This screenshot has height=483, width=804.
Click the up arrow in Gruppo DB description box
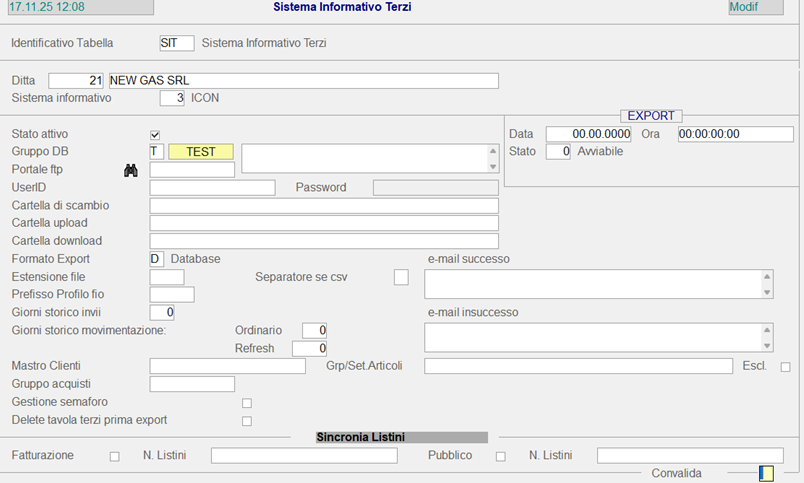coord(492,151)
